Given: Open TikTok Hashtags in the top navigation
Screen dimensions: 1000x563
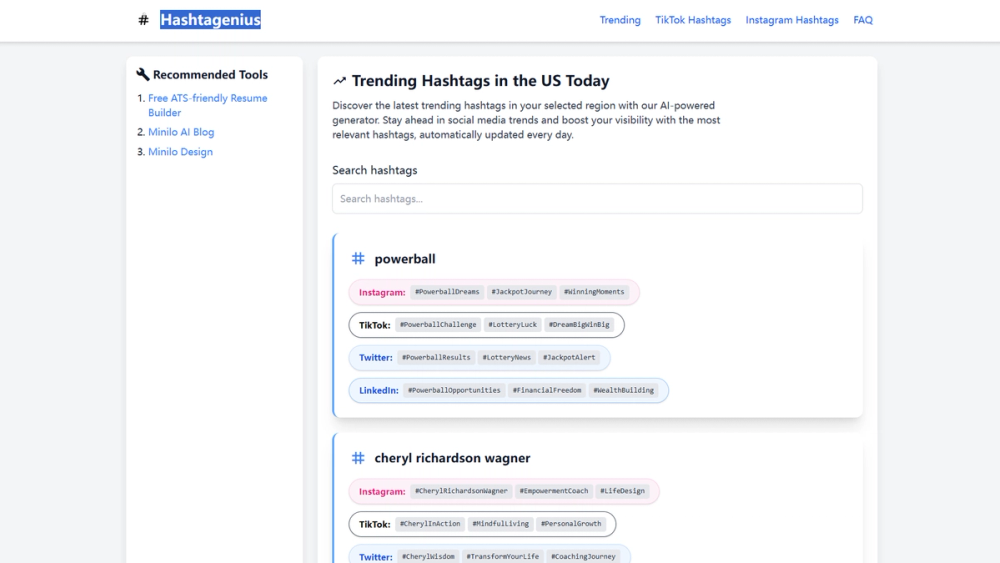Looking at the screenshot, I should pos(693,20).
